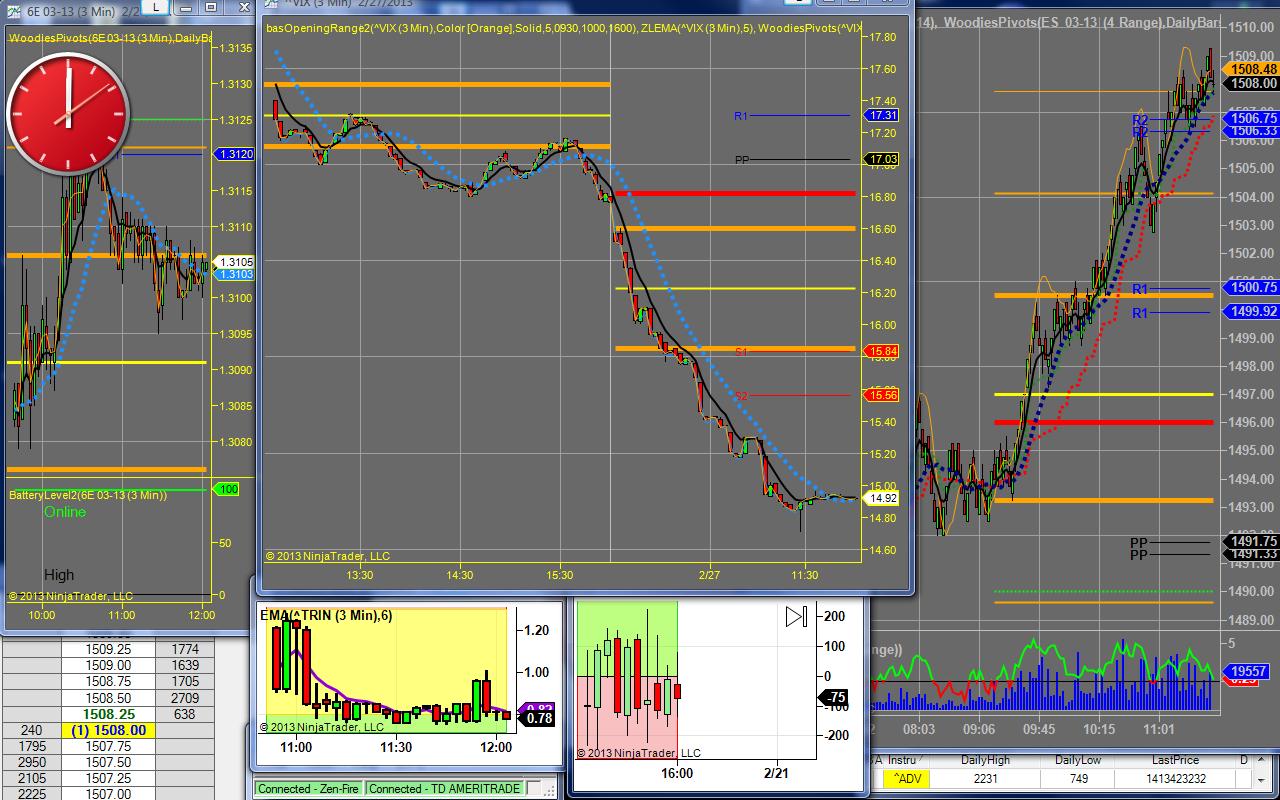Viewport: 1280px width, 800px height.
Task: Select the ^ADV instrument cell
Action: coord(908,779)
